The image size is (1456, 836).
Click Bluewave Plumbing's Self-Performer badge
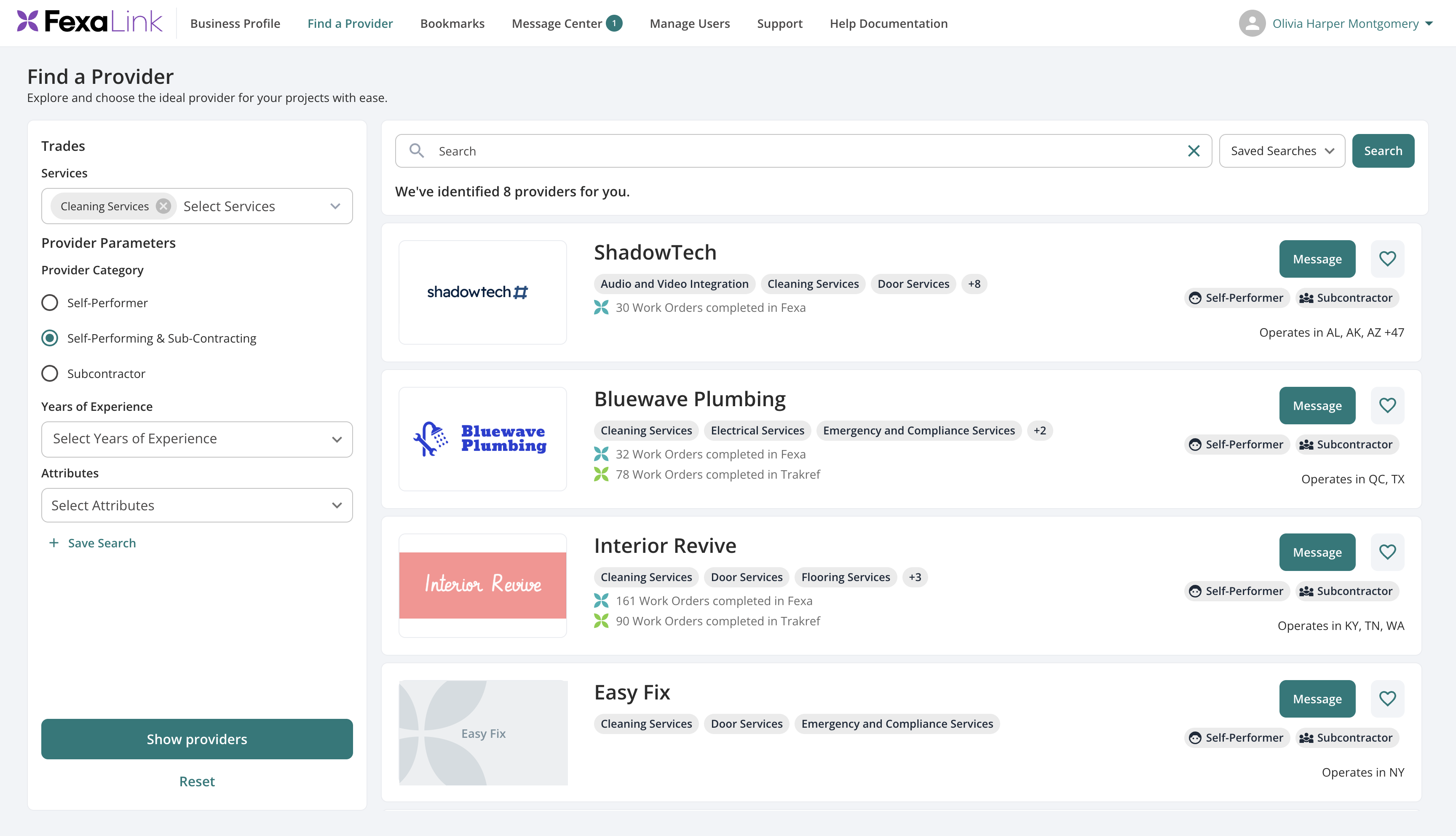[x=1237, y=445]
